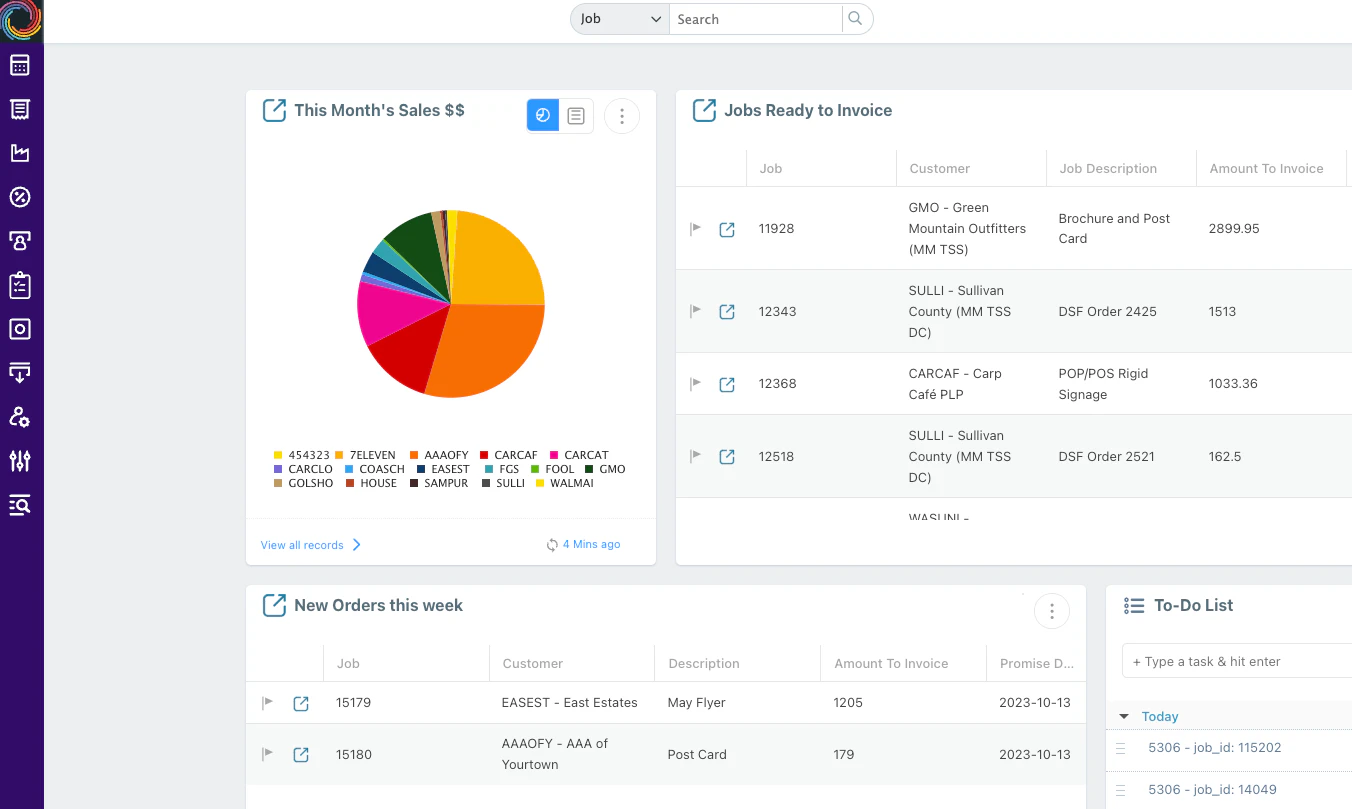Viewport: 1352px width, 809px height.
Task: Click the To-Do List task entry field
Action: click(x=1240, y=661)
